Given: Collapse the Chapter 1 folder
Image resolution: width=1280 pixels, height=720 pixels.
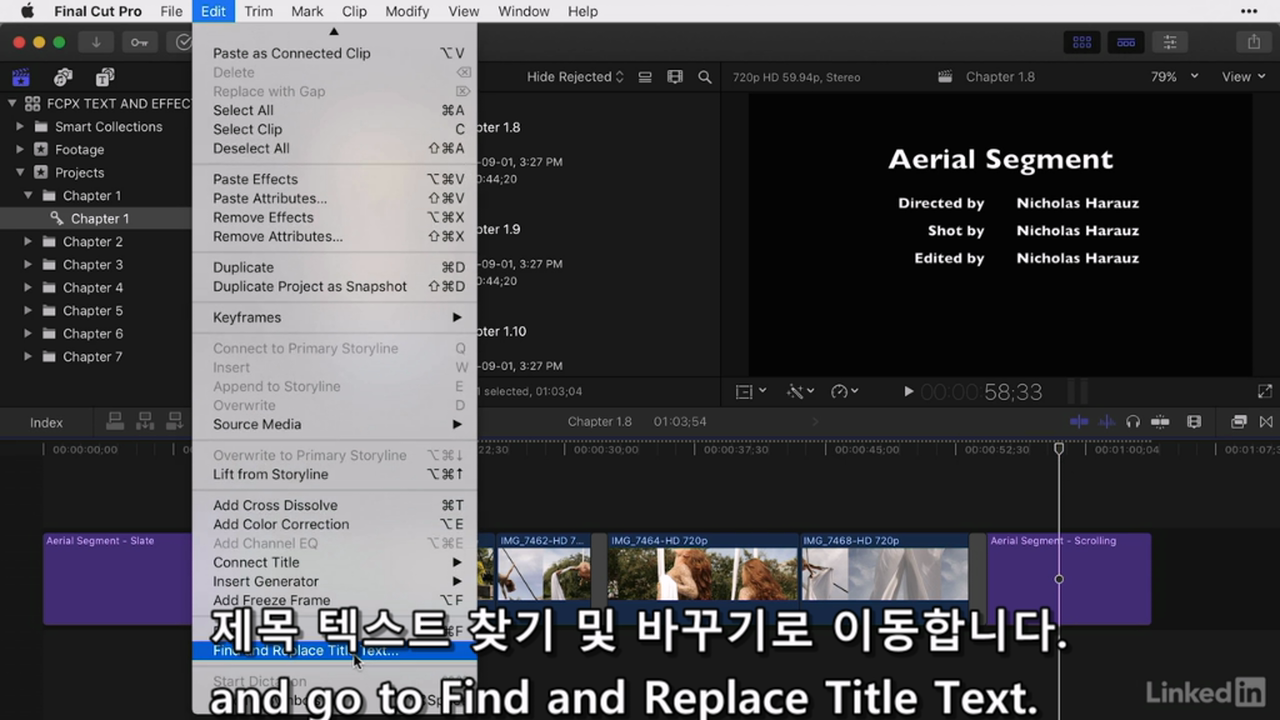Looking at the screenshot, I should coord(28,195).
